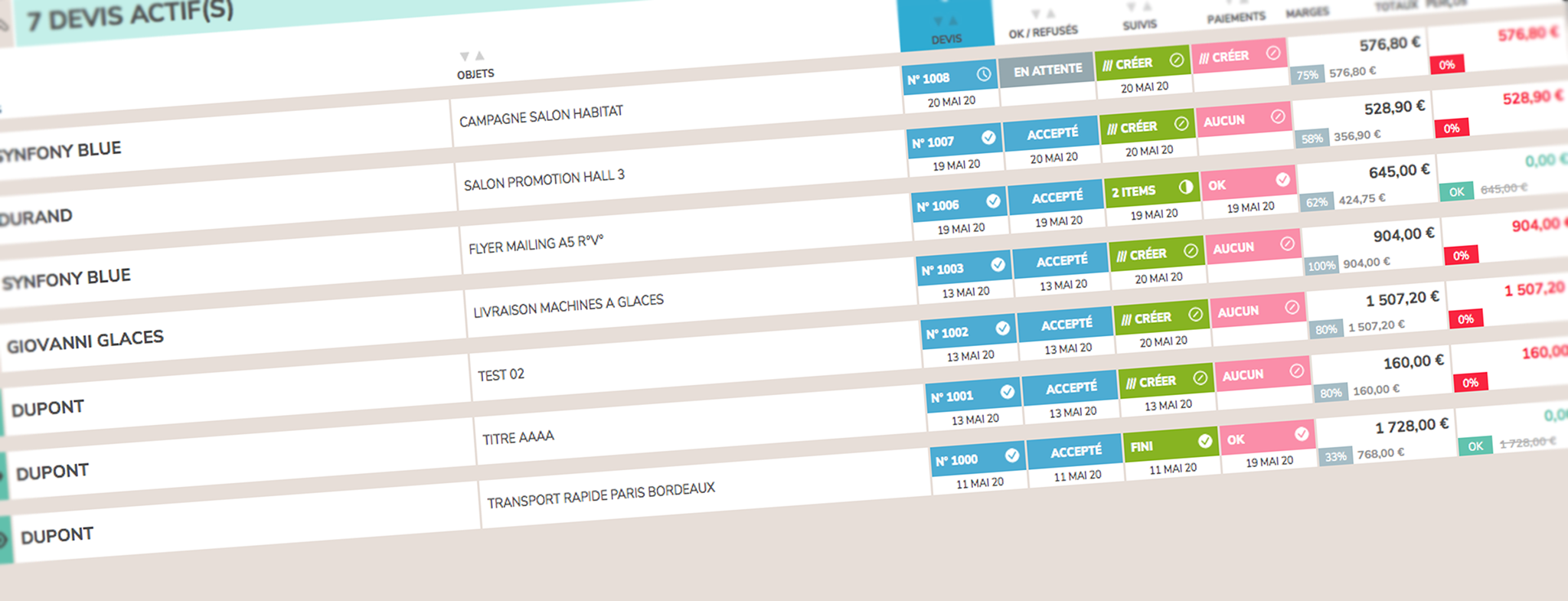Viewport: 1568px width, 601px height.
Task: Click slashed-circle icon on CAMPAGNE SALON green CRÉER
Action: tap(1177, 60)
